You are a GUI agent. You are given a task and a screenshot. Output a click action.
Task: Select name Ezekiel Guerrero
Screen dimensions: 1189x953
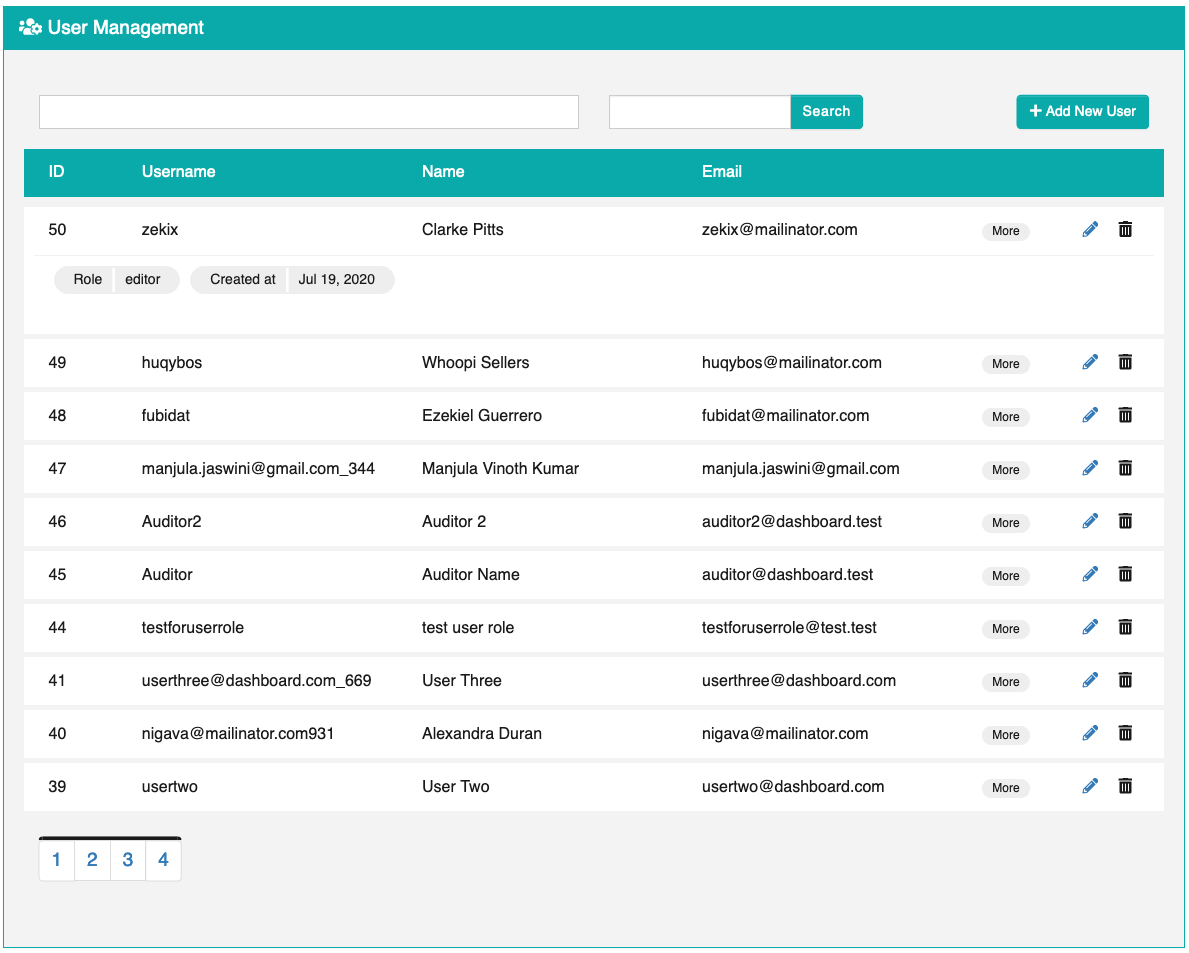[482, 415]
